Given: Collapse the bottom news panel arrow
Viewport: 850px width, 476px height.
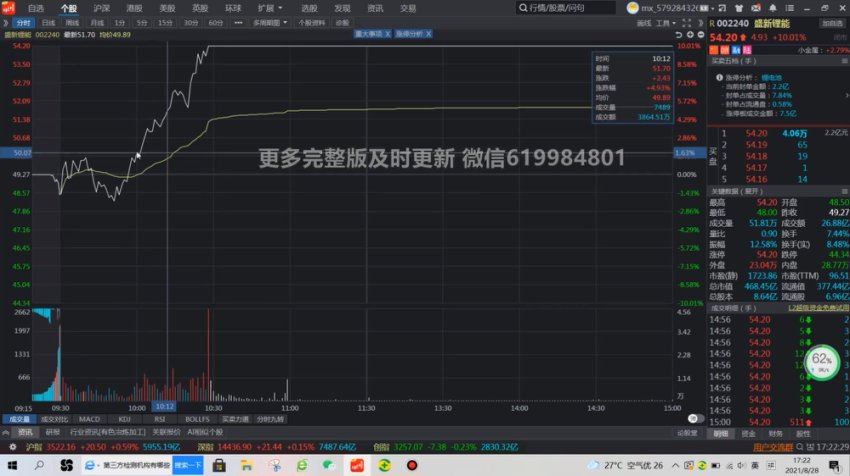Looking at the screenshot, I should click(5, 433).
